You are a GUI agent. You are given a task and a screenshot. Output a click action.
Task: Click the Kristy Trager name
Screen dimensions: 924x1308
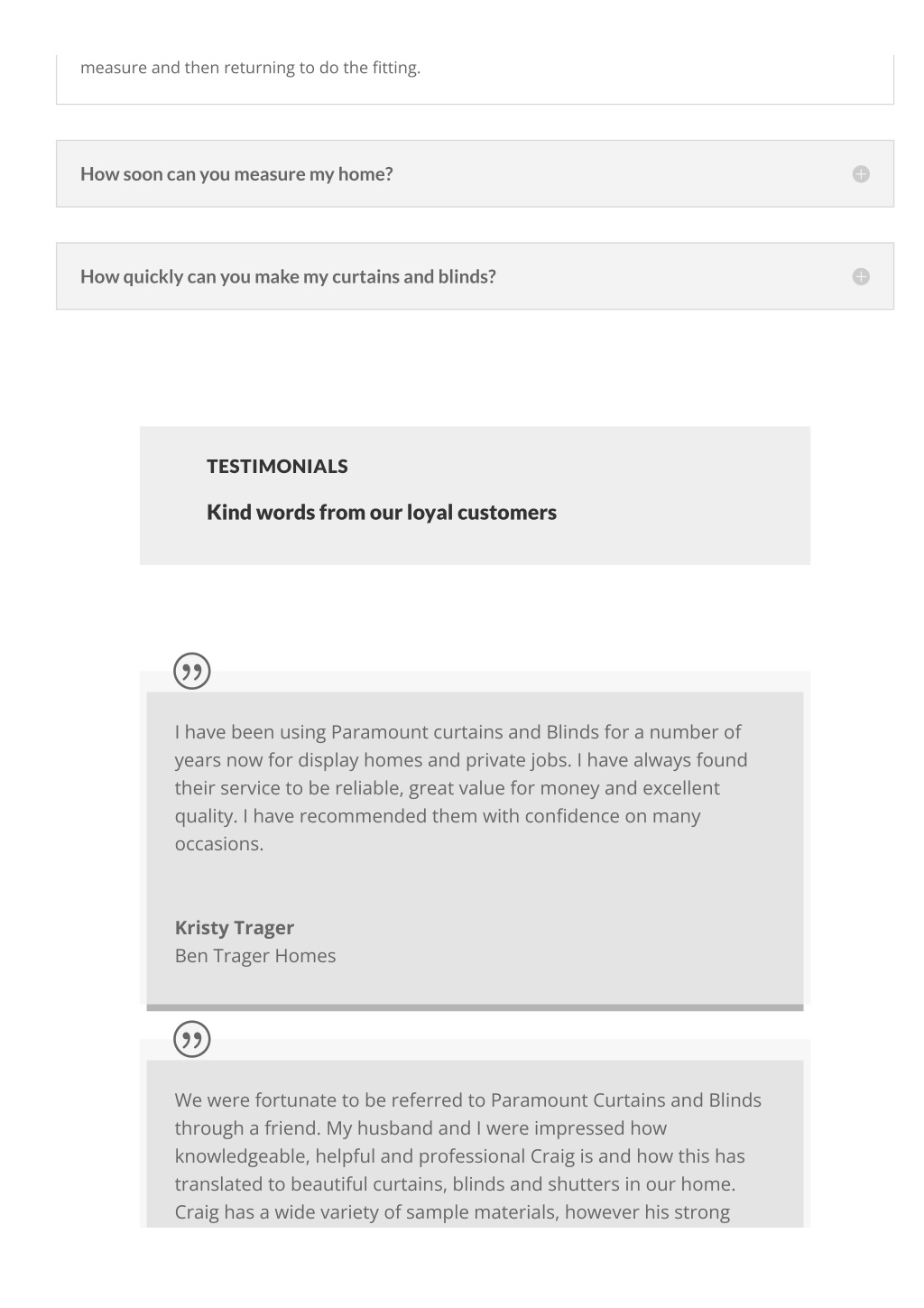pos(235,928)
